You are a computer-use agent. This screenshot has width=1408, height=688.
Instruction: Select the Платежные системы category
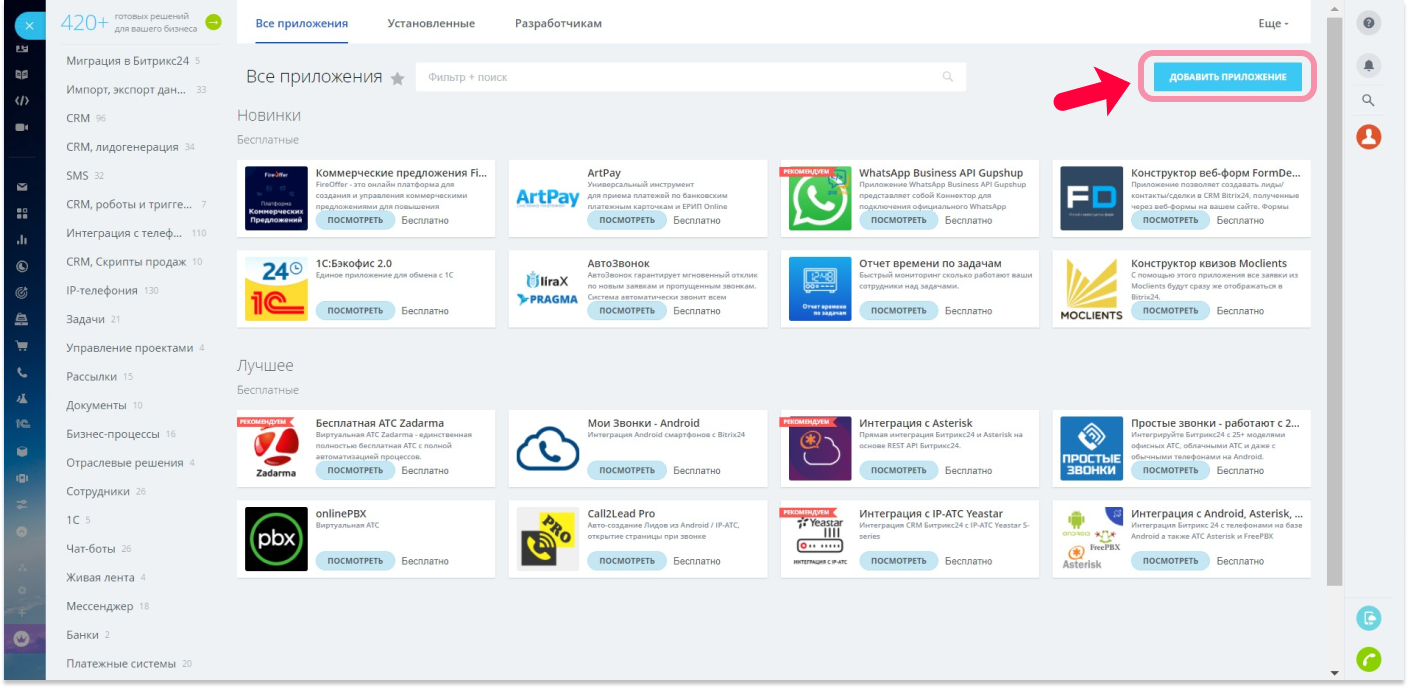click(x=121, y=664)
